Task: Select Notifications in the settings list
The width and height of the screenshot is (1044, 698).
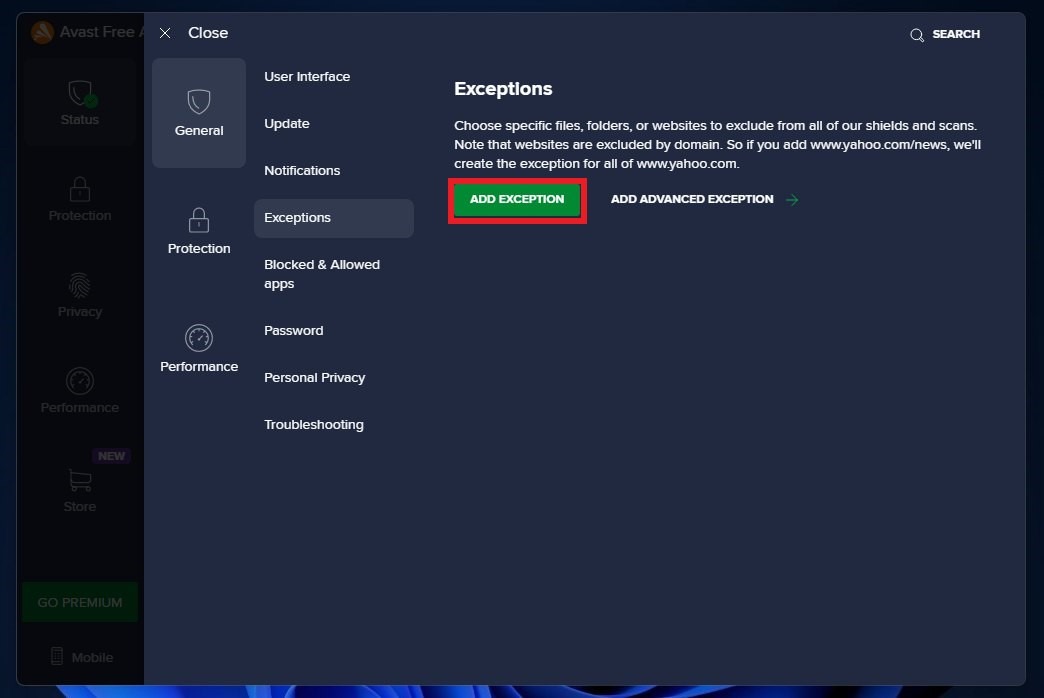Action: click(302, 171)
